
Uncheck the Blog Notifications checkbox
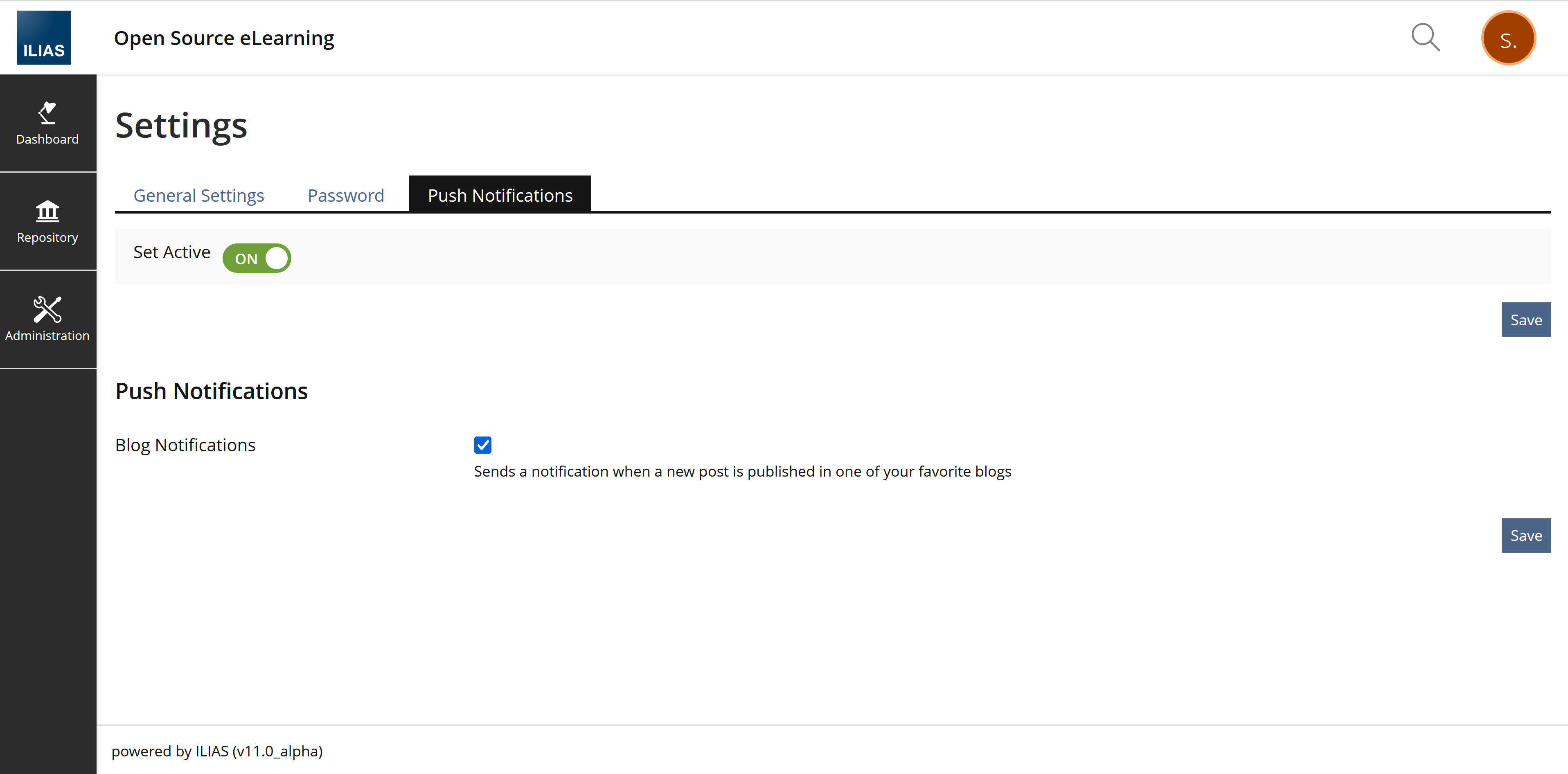point(483,445)
